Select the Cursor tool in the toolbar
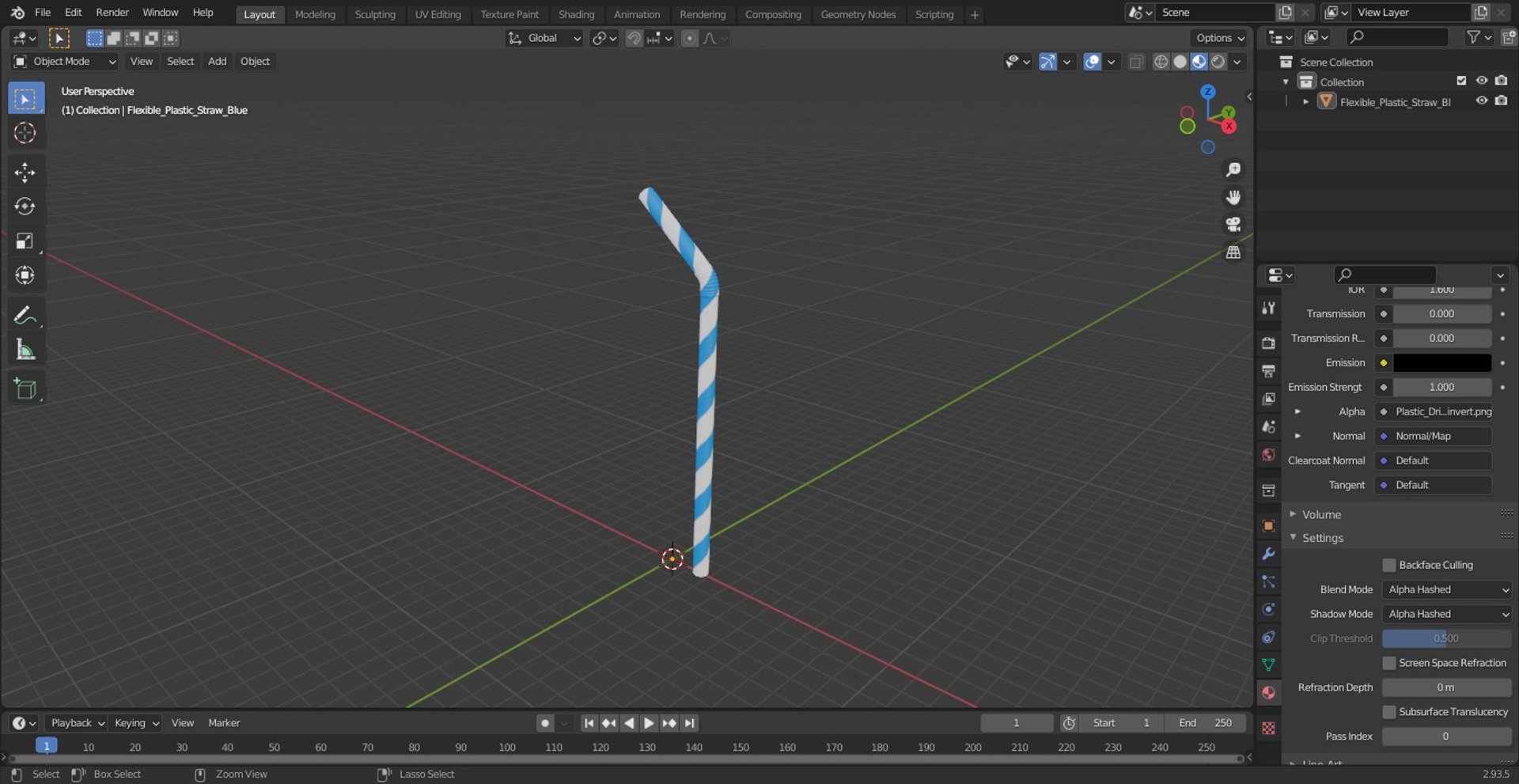 pyautogui.click(x=25, y=133)
